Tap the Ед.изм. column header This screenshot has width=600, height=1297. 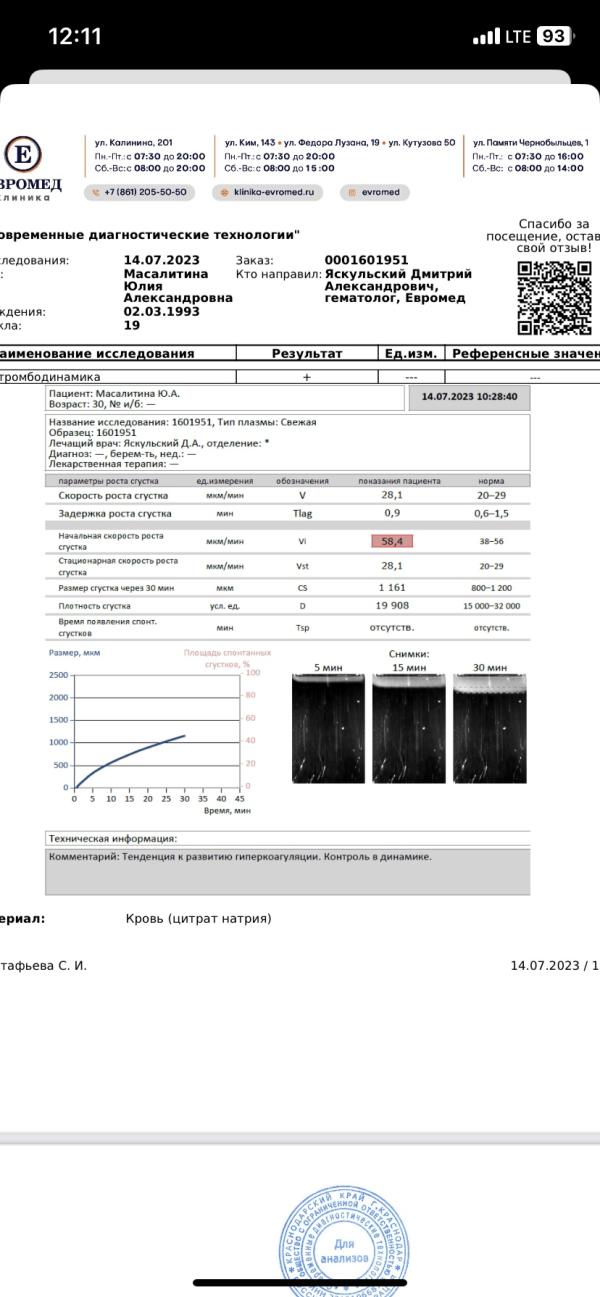click(411, 353)
